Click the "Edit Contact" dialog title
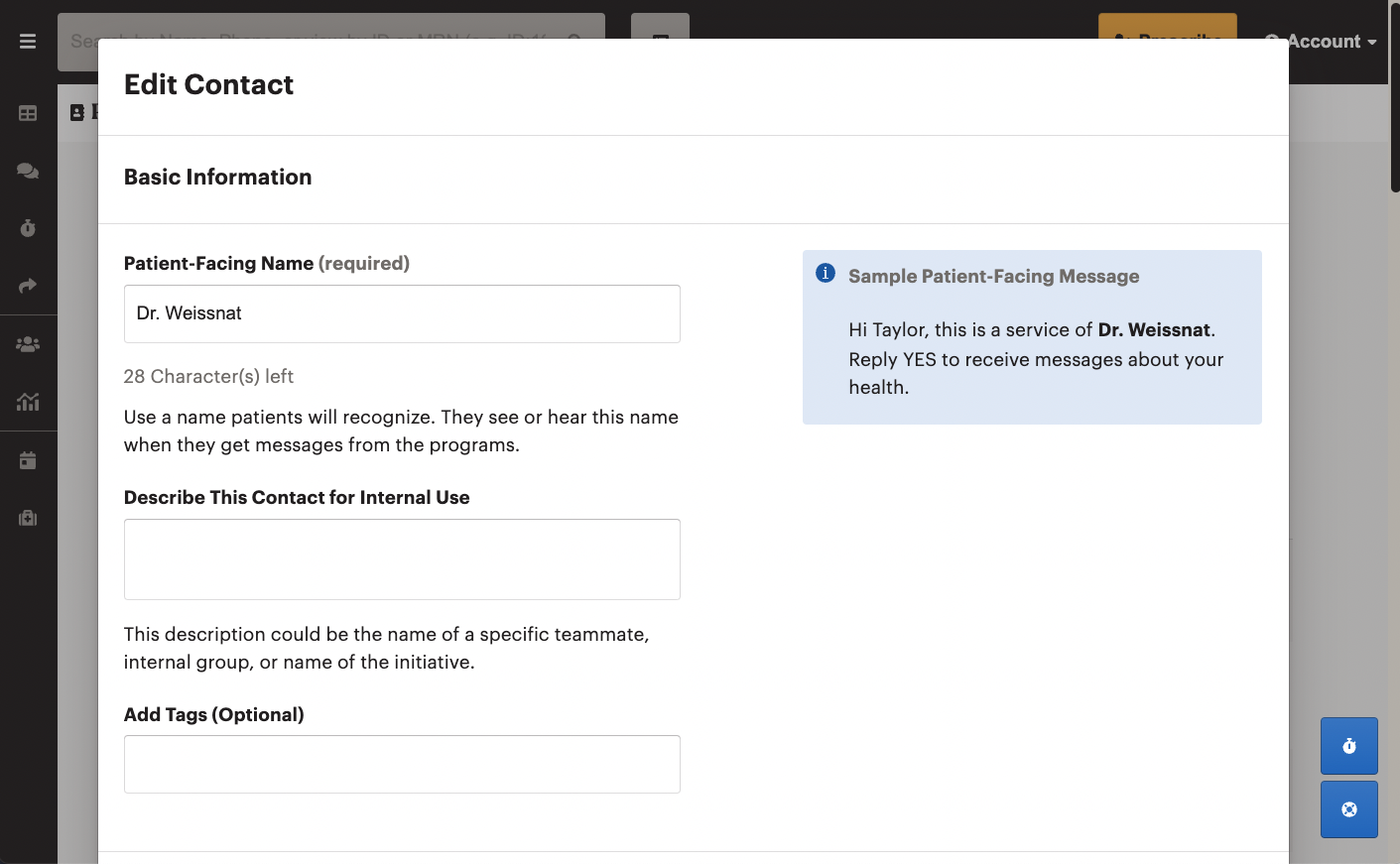The height and width of the screenshot is (864, 1400). pyautogui.click(x=208, y=84)
